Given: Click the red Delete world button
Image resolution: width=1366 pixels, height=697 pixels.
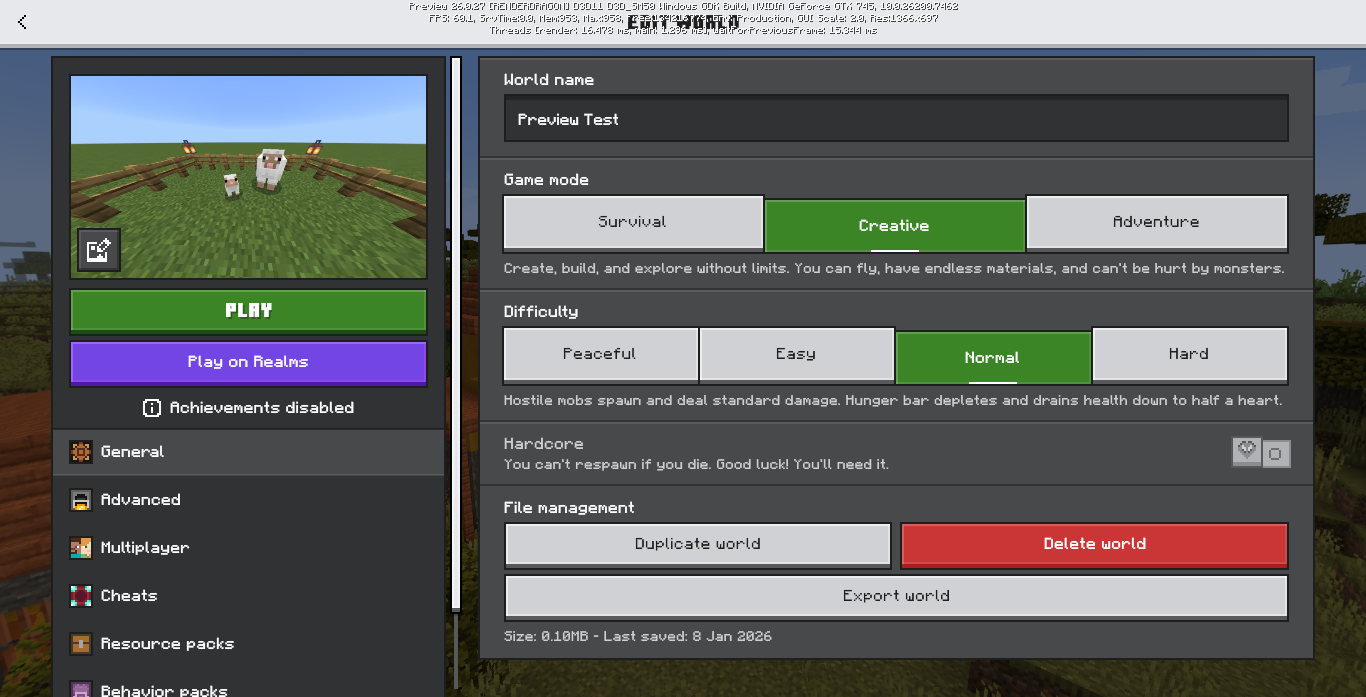Looking at the screenshot, I should [x=1094, y=544].
